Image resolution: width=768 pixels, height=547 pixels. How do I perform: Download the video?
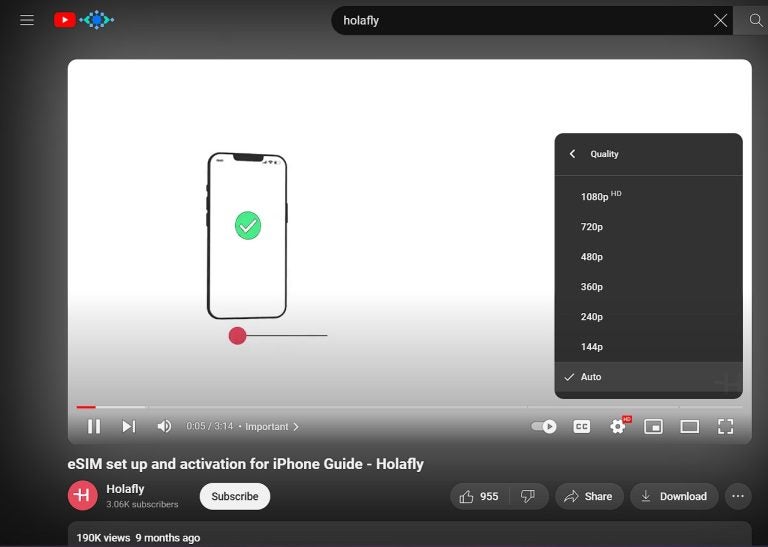pyautogui.click(x=674, y=497)
